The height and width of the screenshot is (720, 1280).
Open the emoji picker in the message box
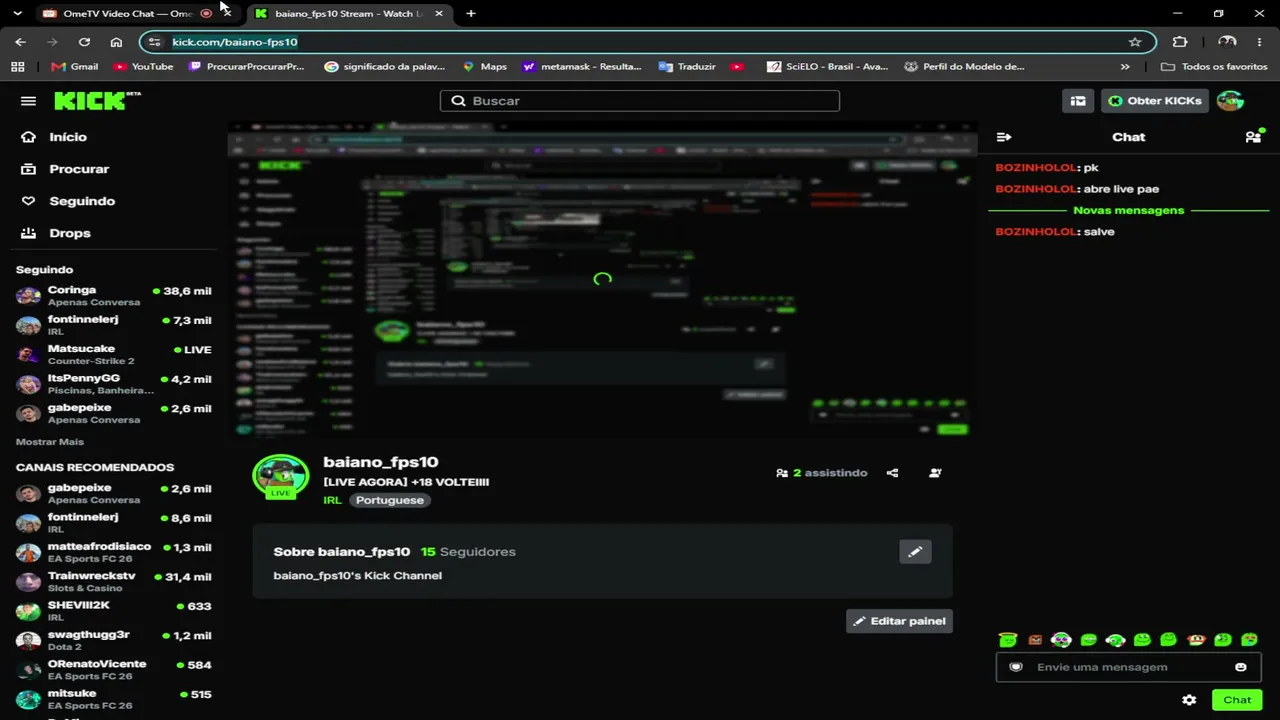tap(1241, 667)
